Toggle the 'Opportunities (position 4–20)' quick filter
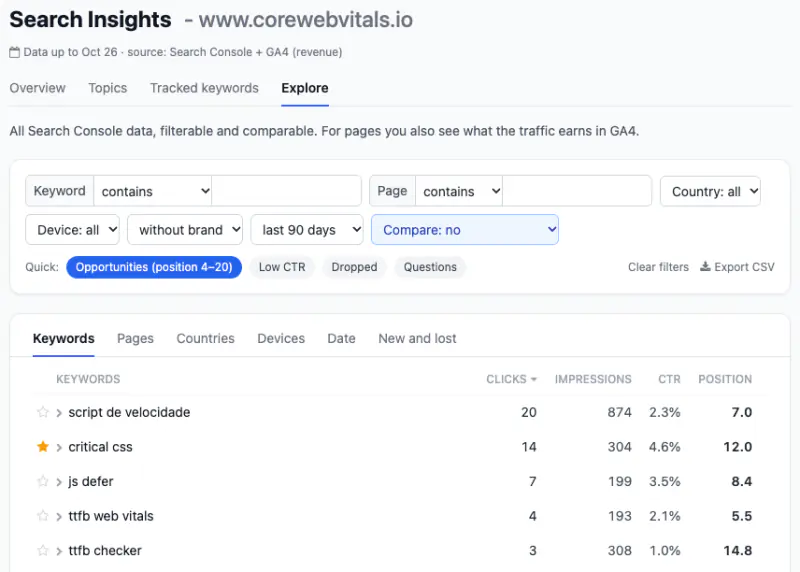The width and height of the screenshot is (800, 572). point(154,267)
